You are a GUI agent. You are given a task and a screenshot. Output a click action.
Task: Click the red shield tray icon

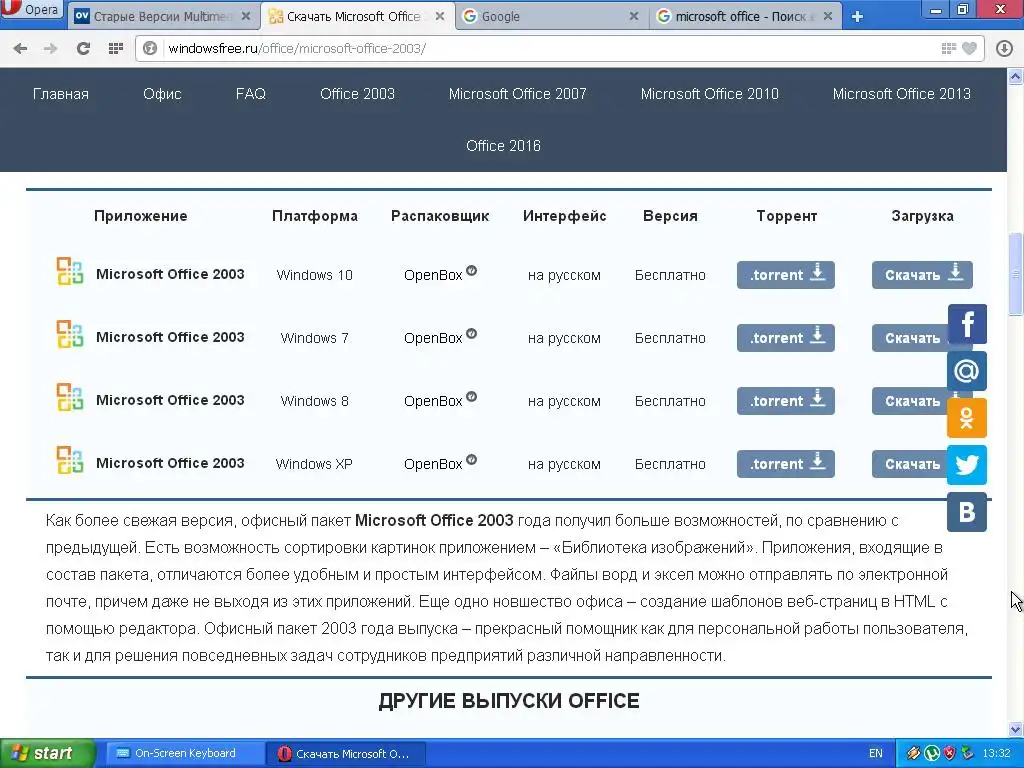(x=950, y=753)
